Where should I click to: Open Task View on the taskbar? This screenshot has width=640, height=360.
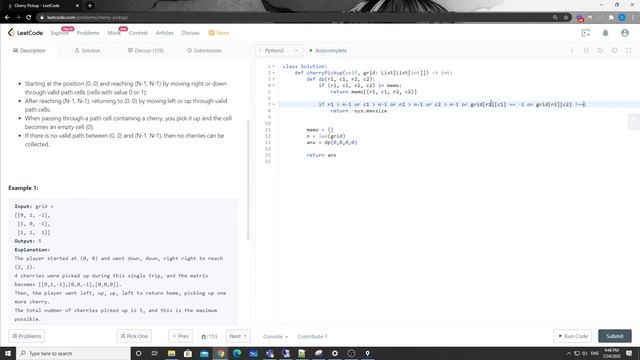click(x=155, y=353)
